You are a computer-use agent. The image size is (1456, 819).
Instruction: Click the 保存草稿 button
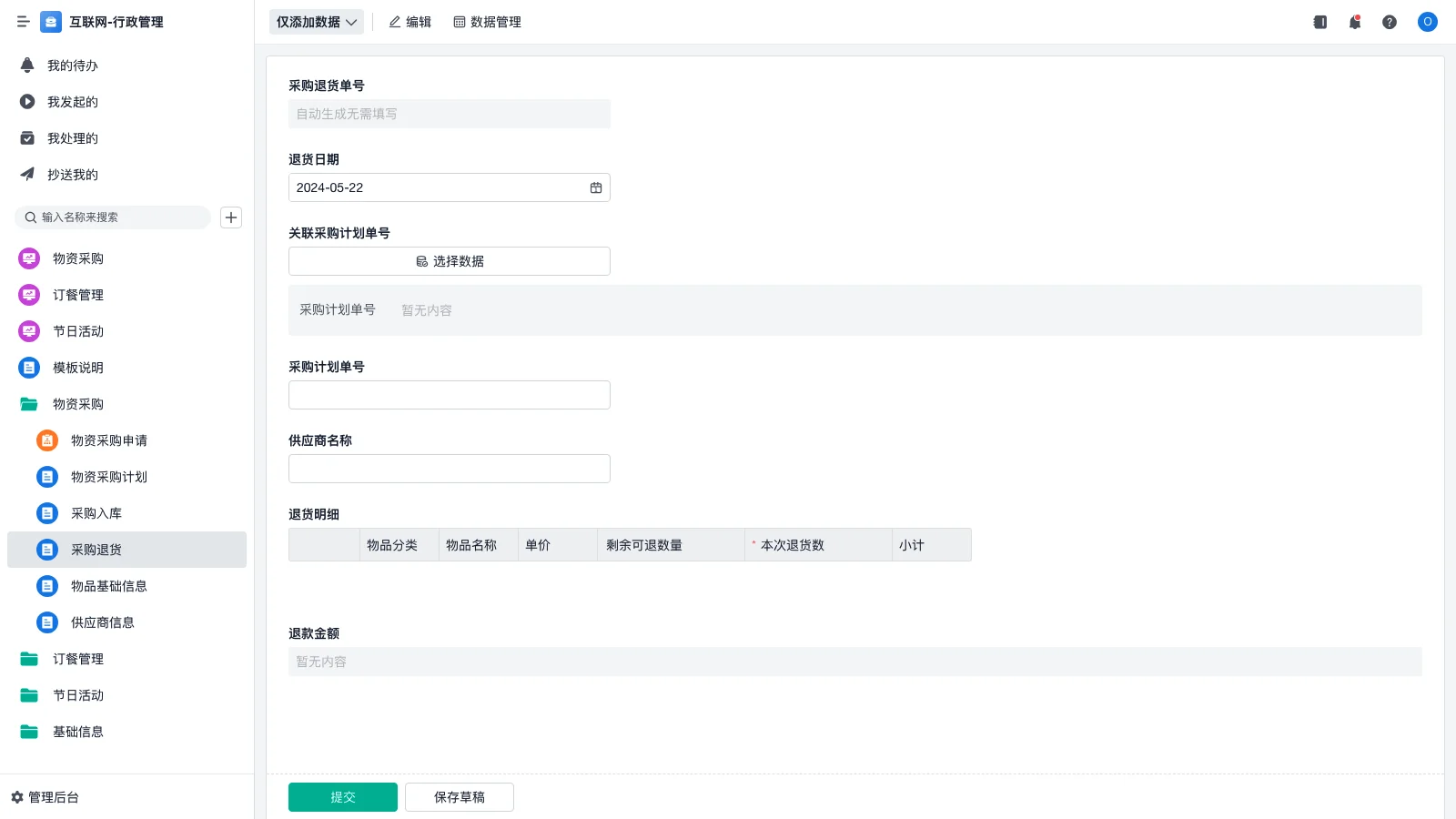point(459,797)
